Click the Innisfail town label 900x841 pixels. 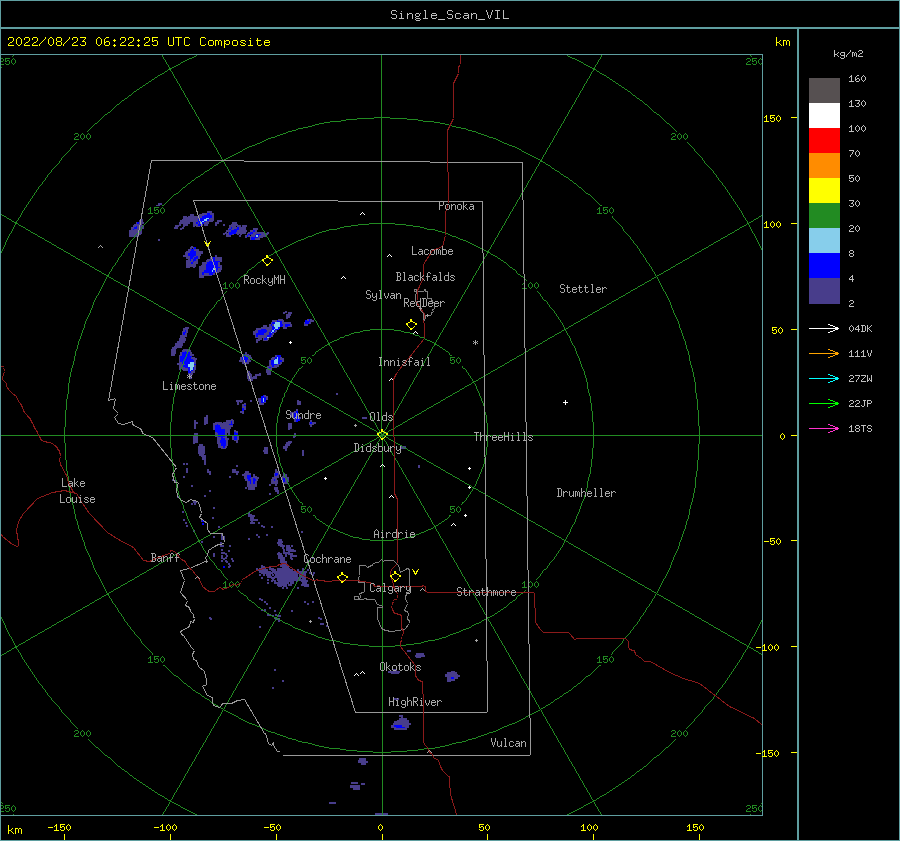(x=404, y=362)
